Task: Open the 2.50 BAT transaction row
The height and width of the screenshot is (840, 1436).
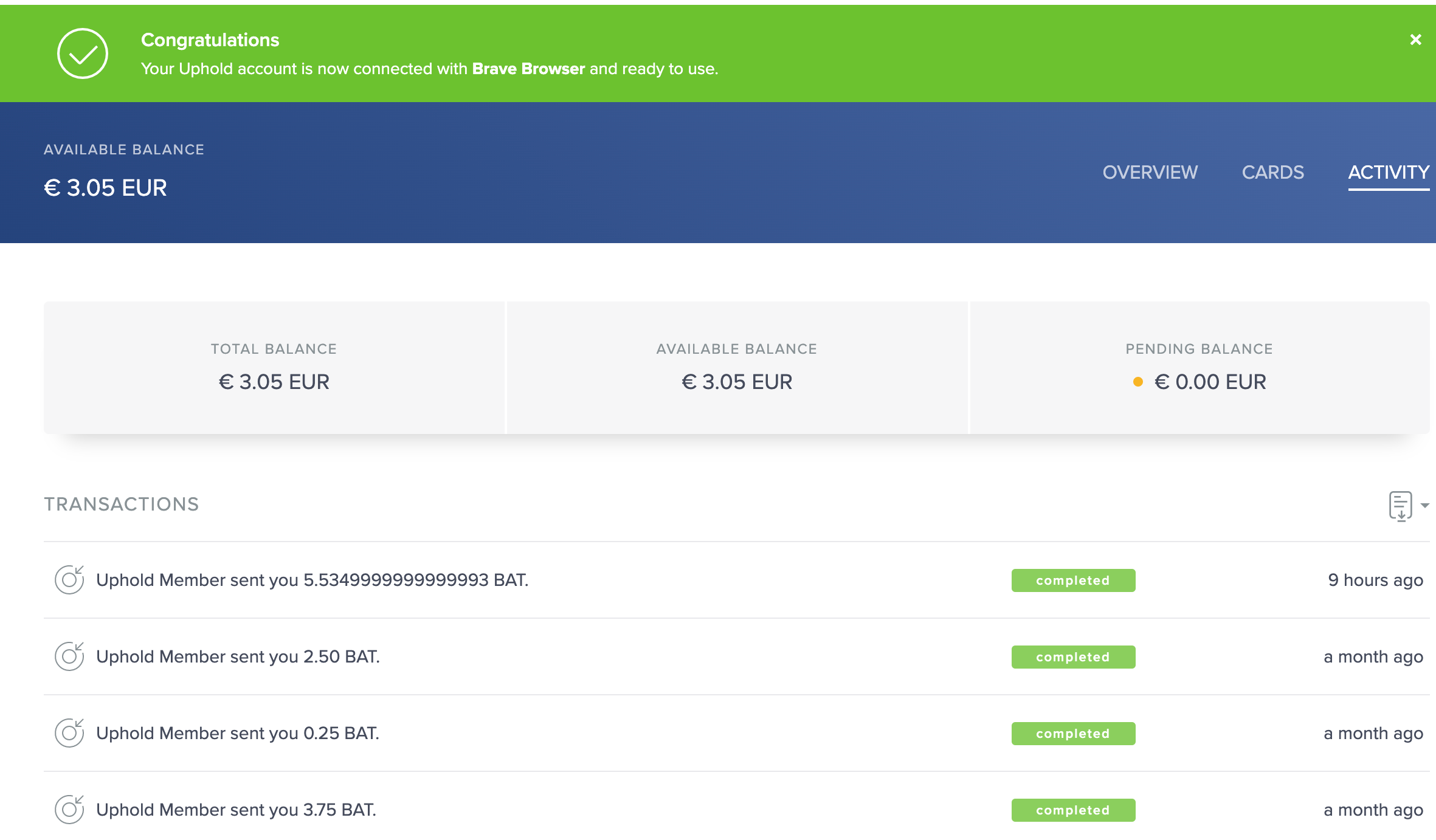Action: click(x=238, y=656)
